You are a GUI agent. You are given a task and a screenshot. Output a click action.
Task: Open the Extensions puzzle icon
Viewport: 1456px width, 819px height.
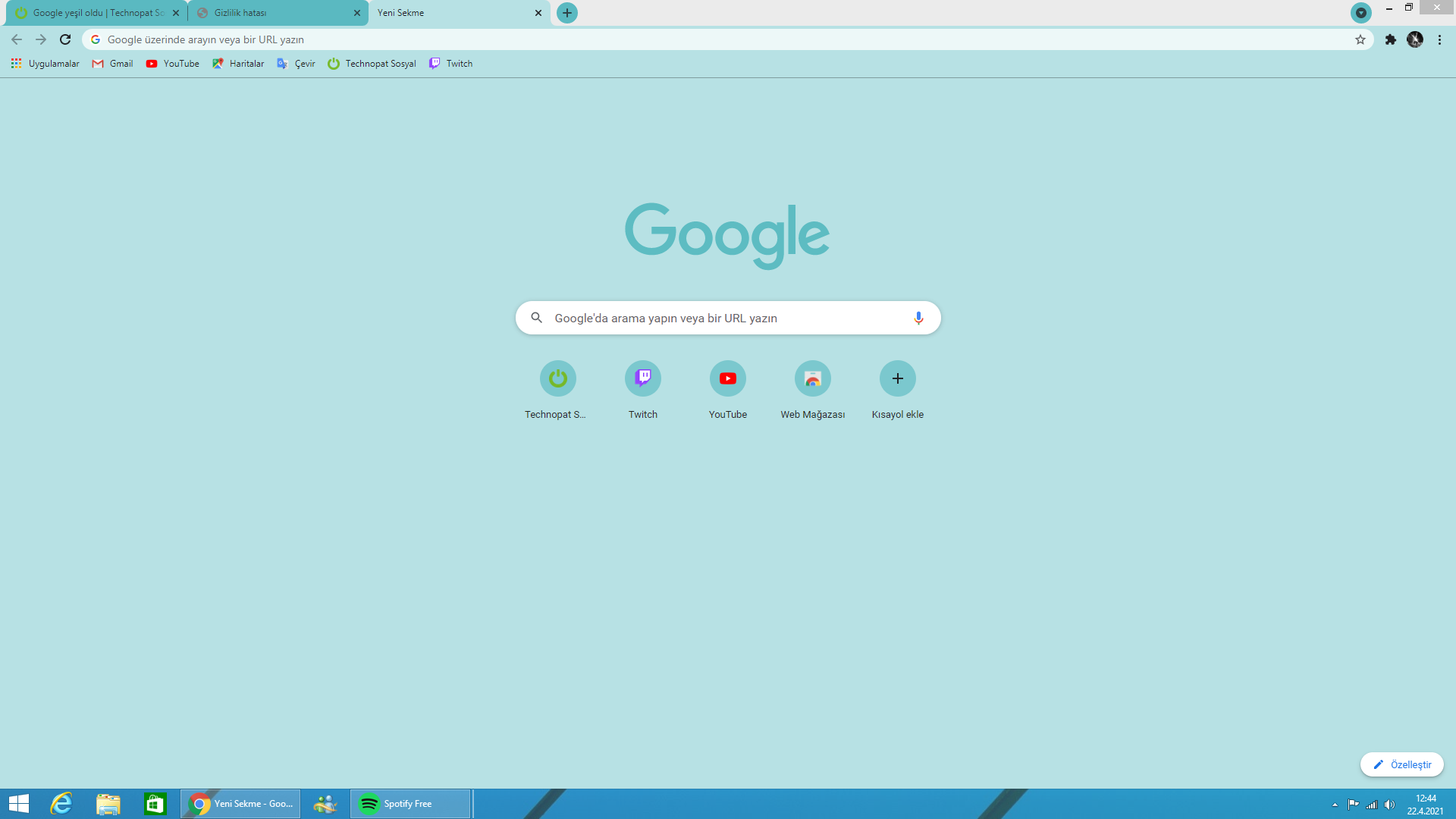[x=1390, y=39]
